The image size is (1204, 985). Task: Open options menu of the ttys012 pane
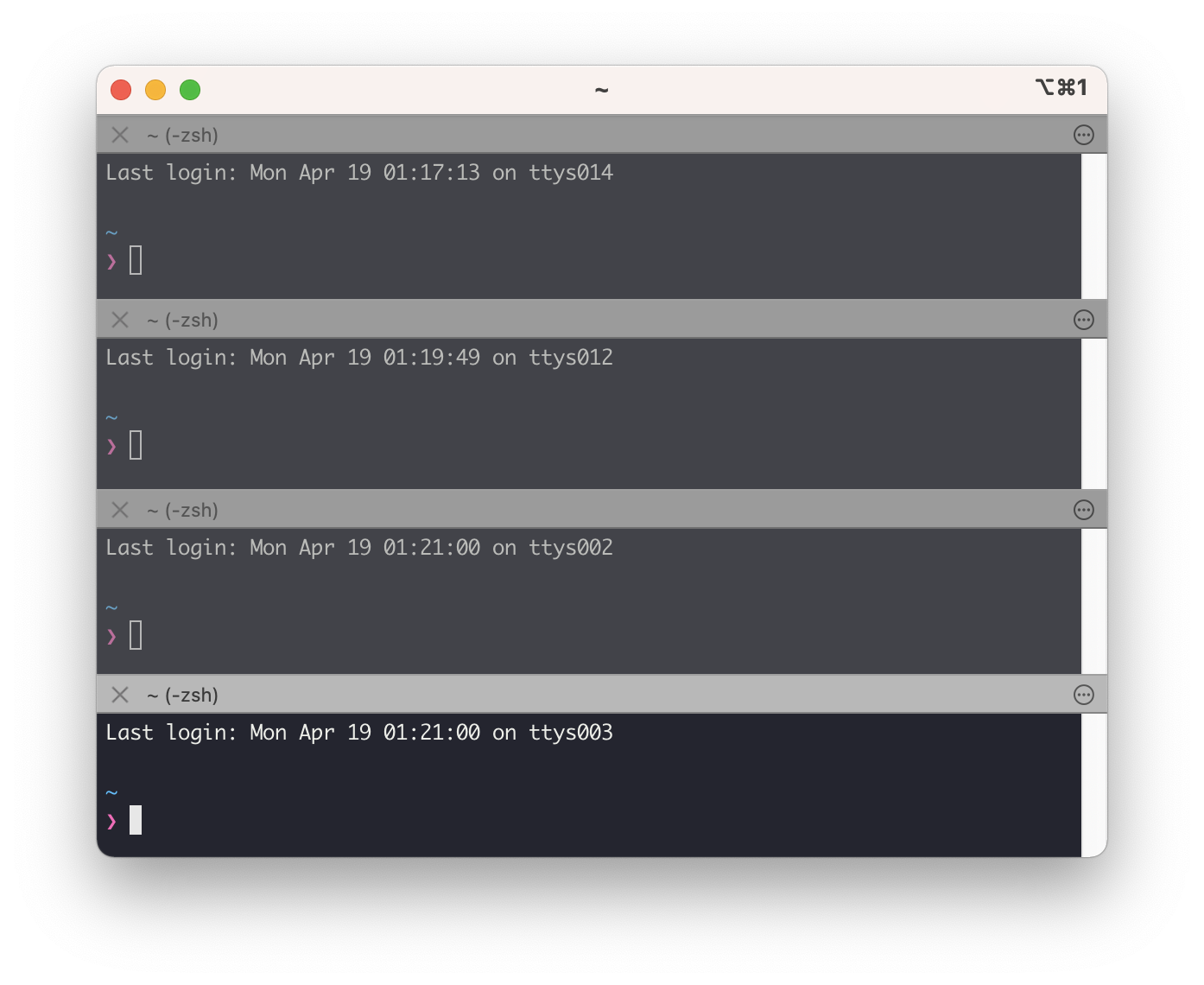[x=1083, y=318]
